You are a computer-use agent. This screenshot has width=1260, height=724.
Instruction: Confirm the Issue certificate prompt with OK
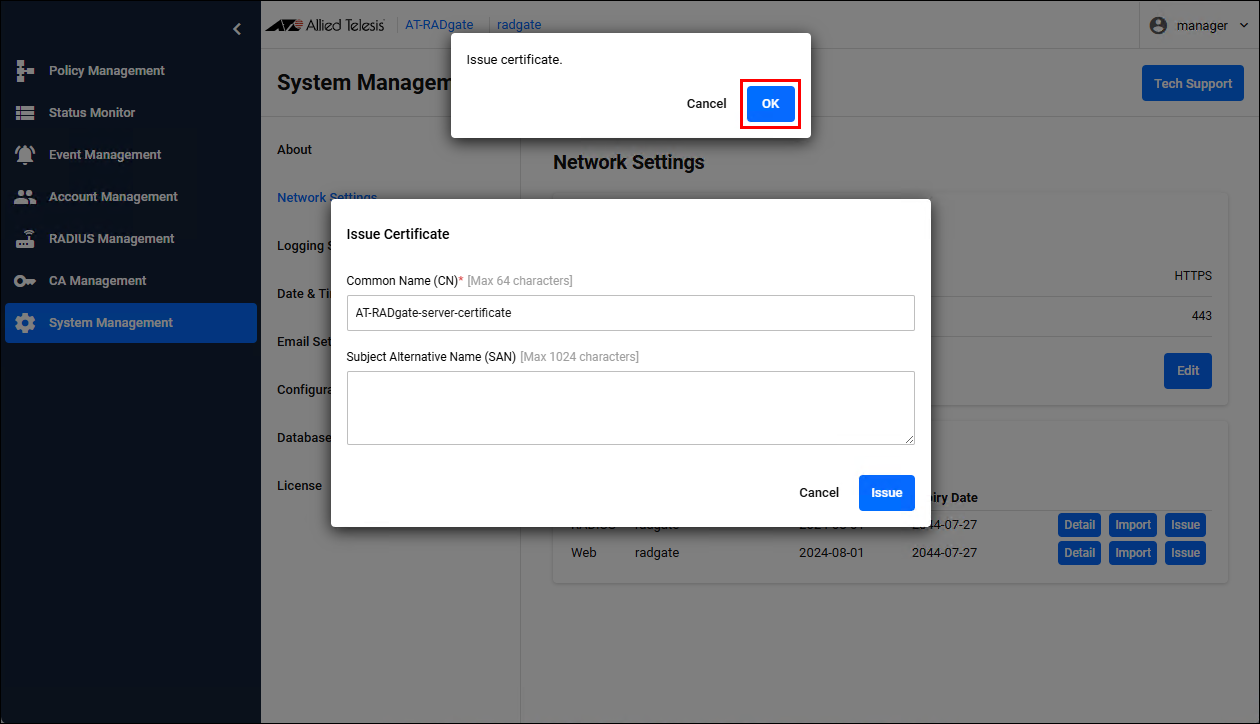pos(771,104)
